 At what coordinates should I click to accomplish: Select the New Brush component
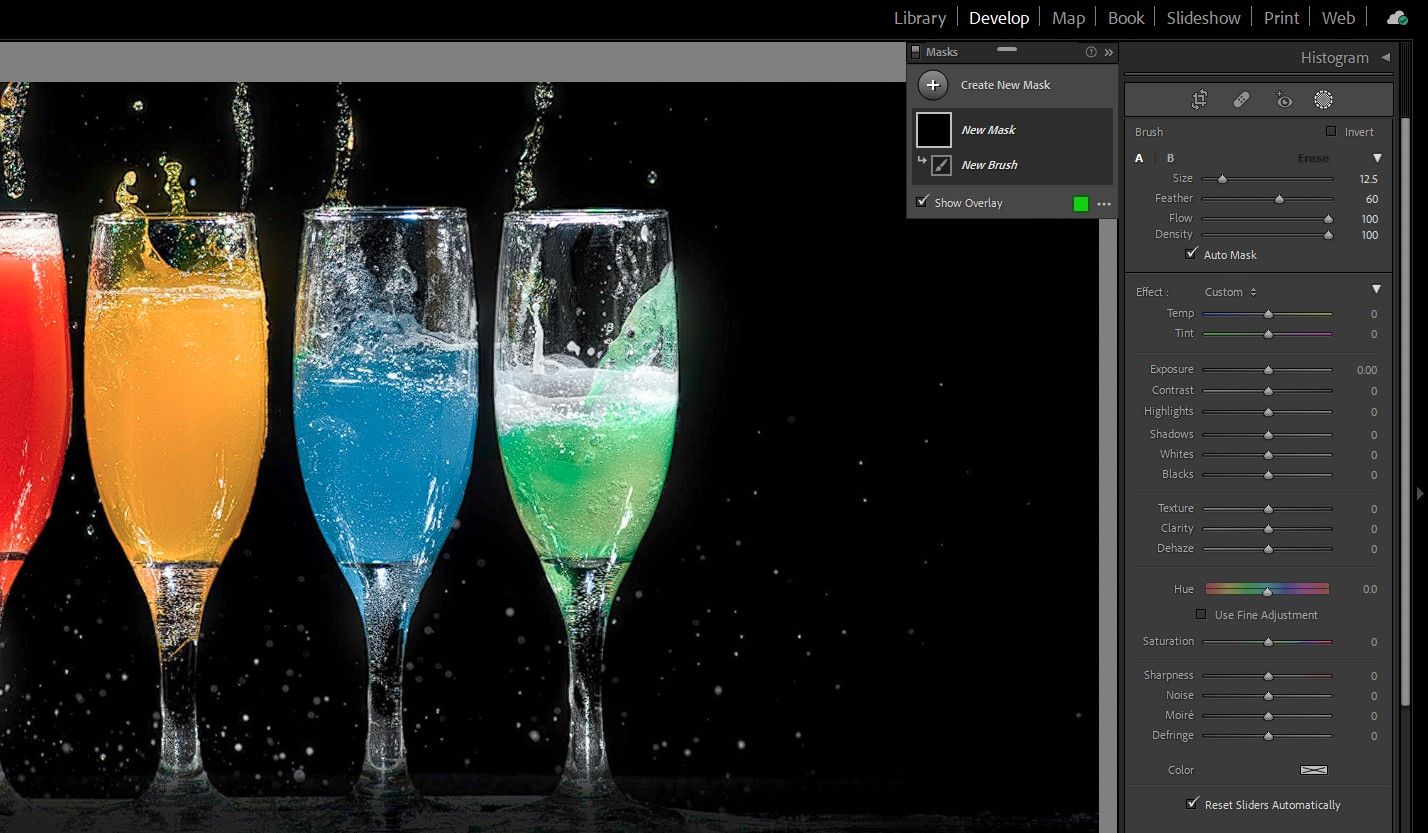point(1012,165)
